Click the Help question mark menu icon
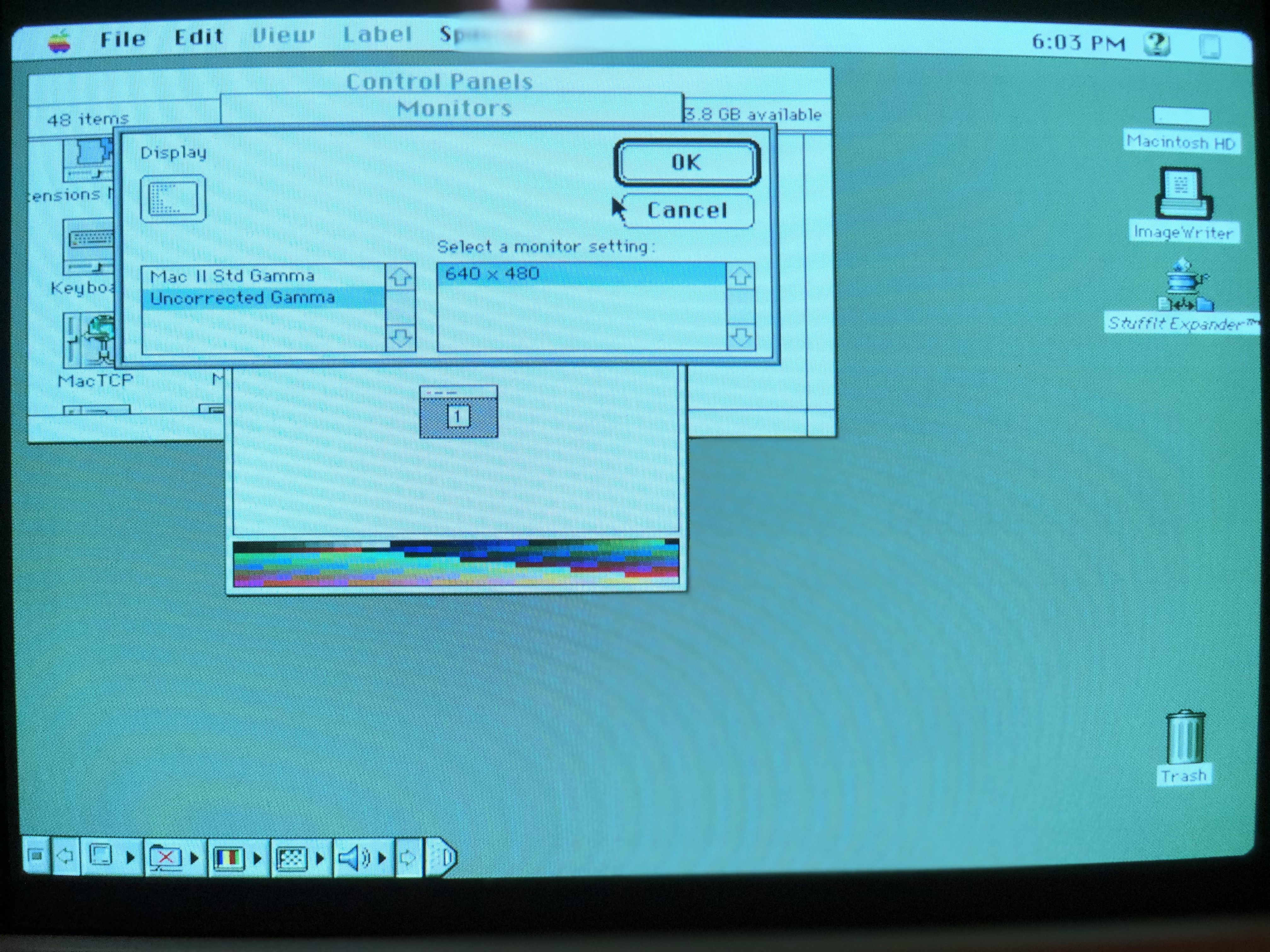The height and width of the screenshot is (952, 1270). [x=1156, y=45]
